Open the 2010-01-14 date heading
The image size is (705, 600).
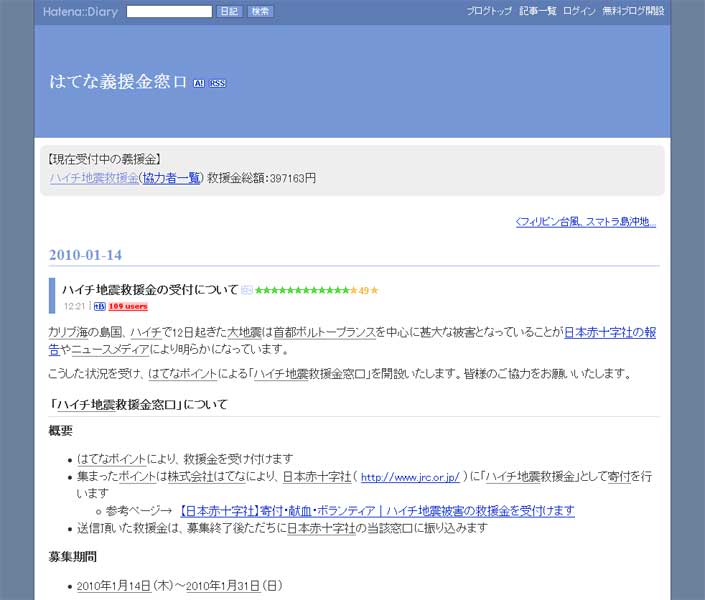(85, 255)
